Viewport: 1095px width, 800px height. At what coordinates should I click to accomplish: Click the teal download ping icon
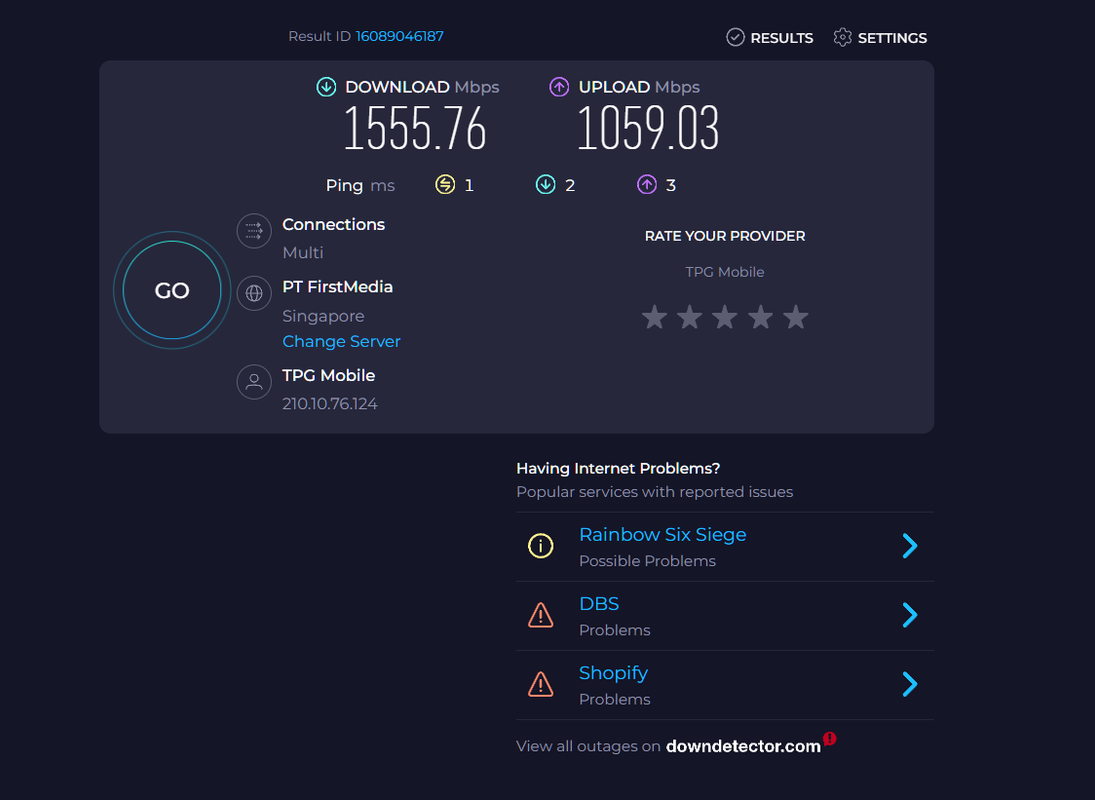[x=545, y=184]
